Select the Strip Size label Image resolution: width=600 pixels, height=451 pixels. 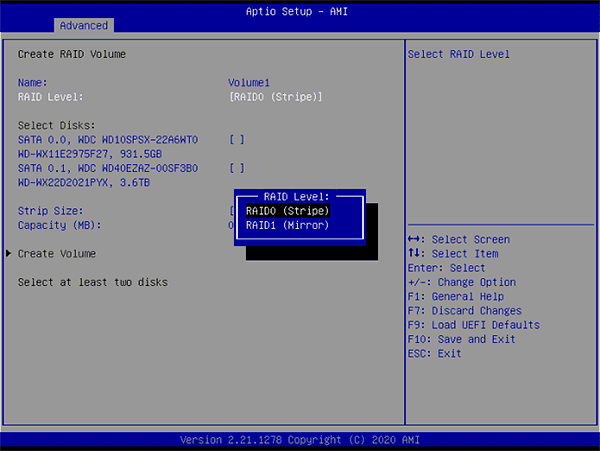(49, 211)
